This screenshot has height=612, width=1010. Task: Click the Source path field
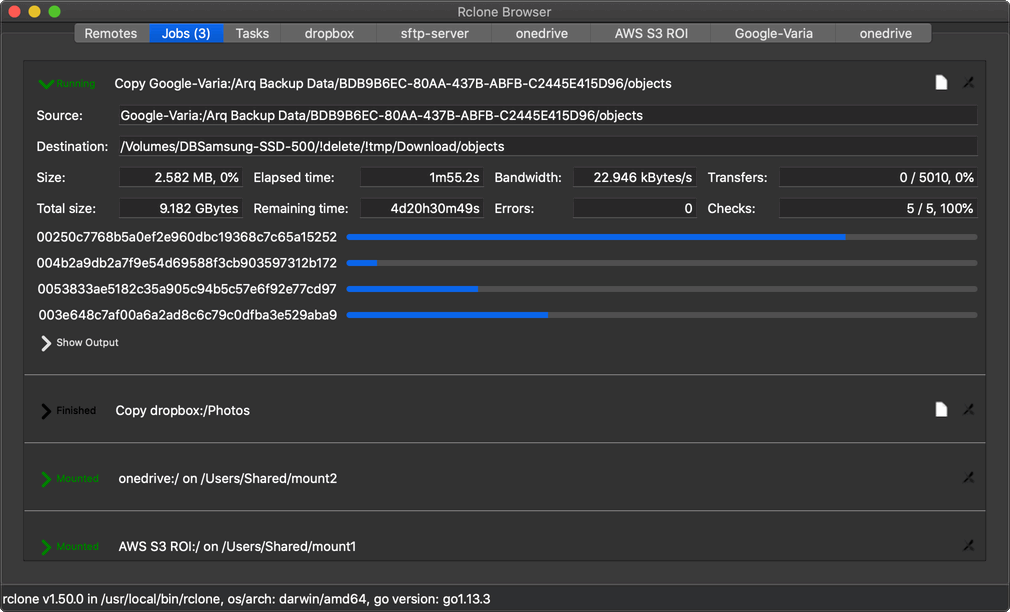(548, 115)
